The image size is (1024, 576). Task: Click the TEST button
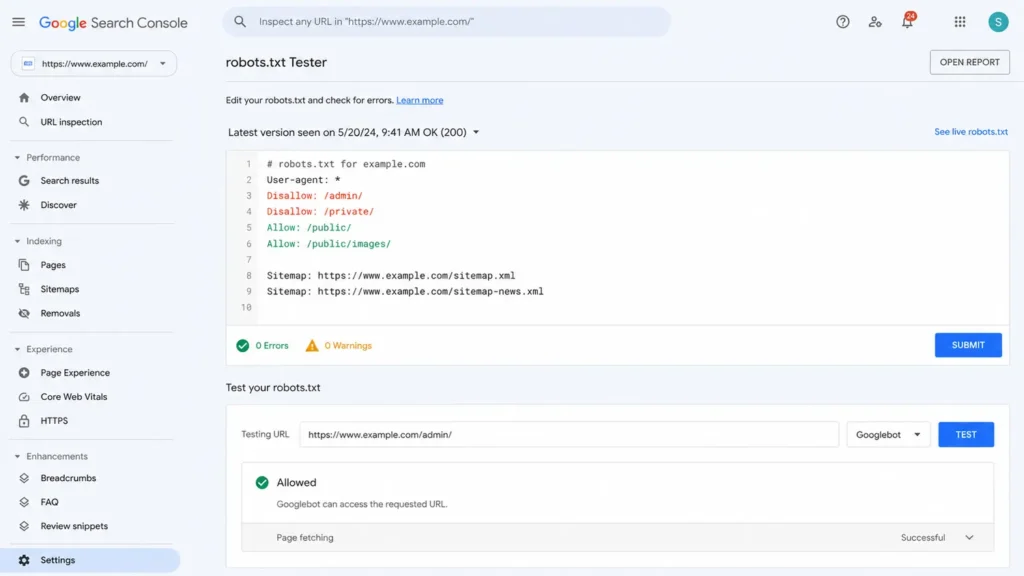[966, 434]
